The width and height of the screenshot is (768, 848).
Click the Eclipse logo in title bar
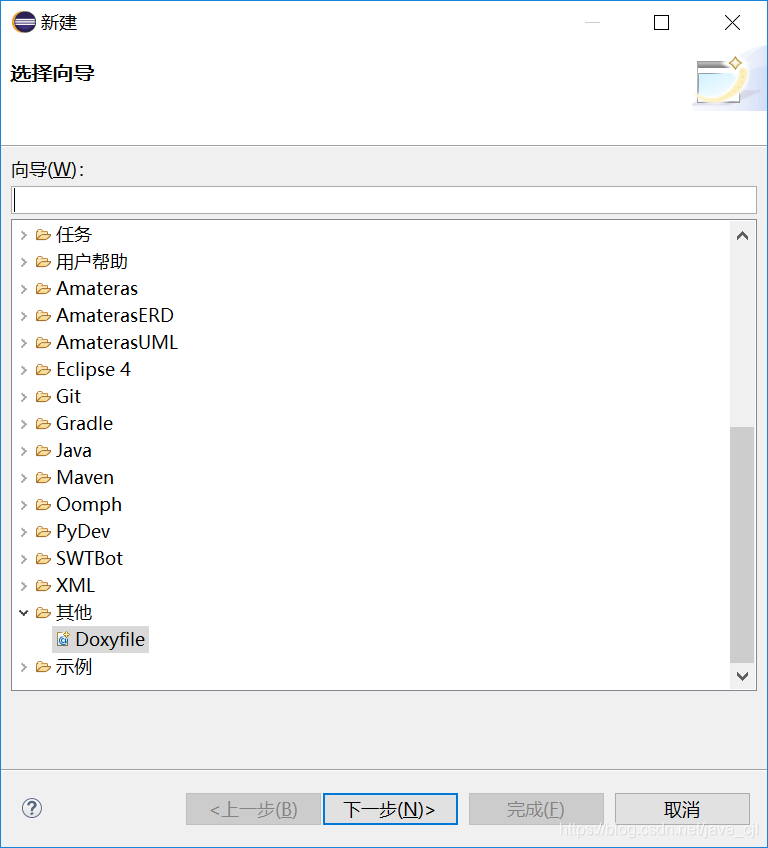(x=24, y=22)
